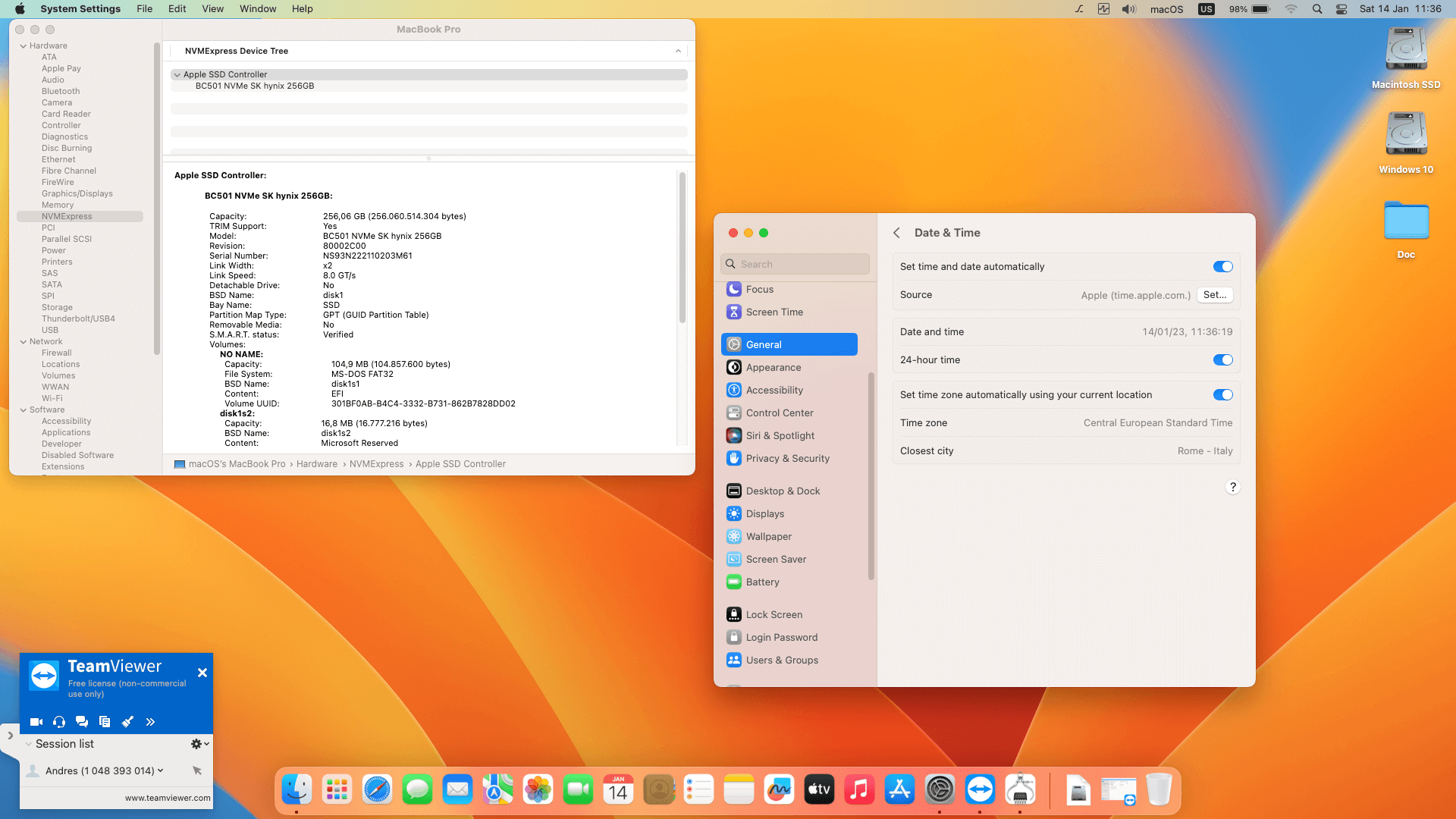1456x819 pixels.
Task: Collapse Software section in System Information sidebar
Action: (23, 410)
